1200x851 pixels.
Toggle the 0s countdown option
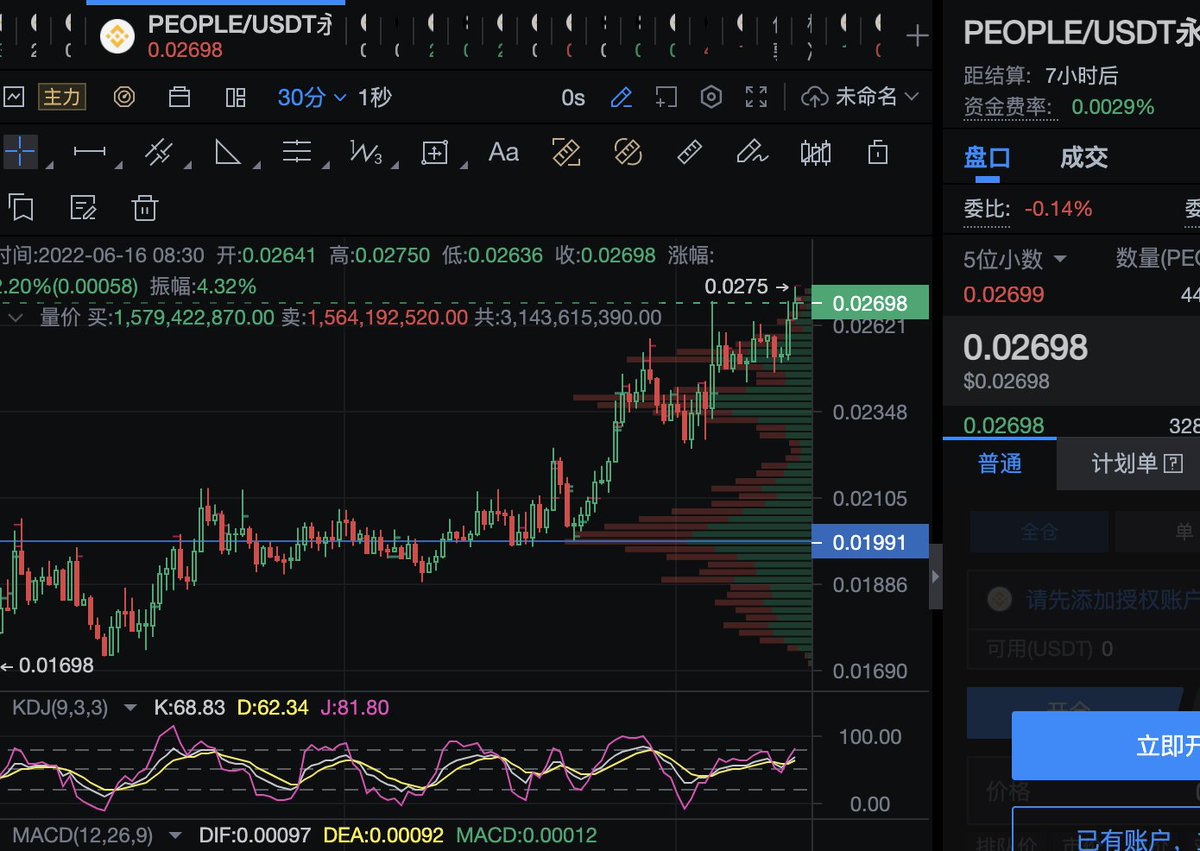click(x=573, y=97)
